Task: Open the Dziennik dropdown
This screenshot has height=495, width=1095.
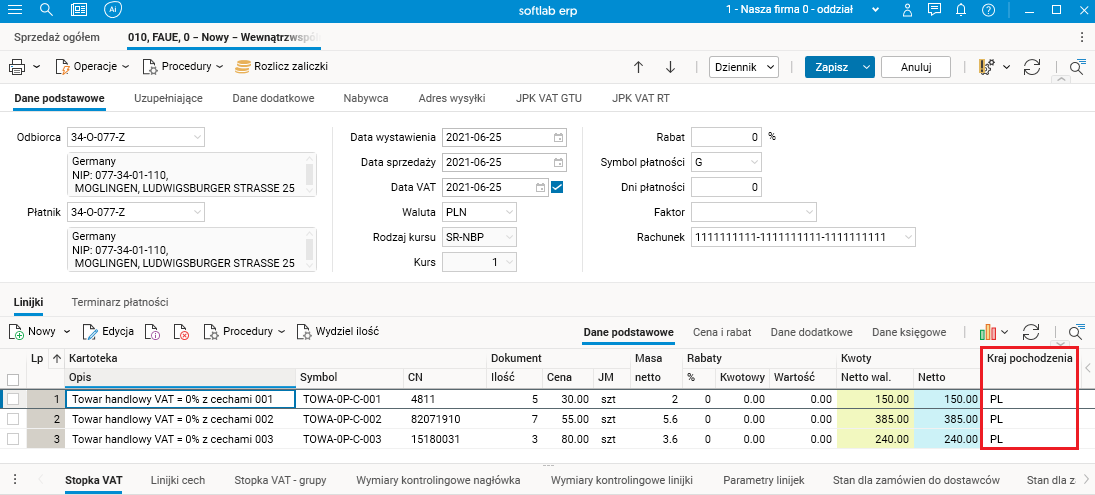Action: tap(744, 67)
